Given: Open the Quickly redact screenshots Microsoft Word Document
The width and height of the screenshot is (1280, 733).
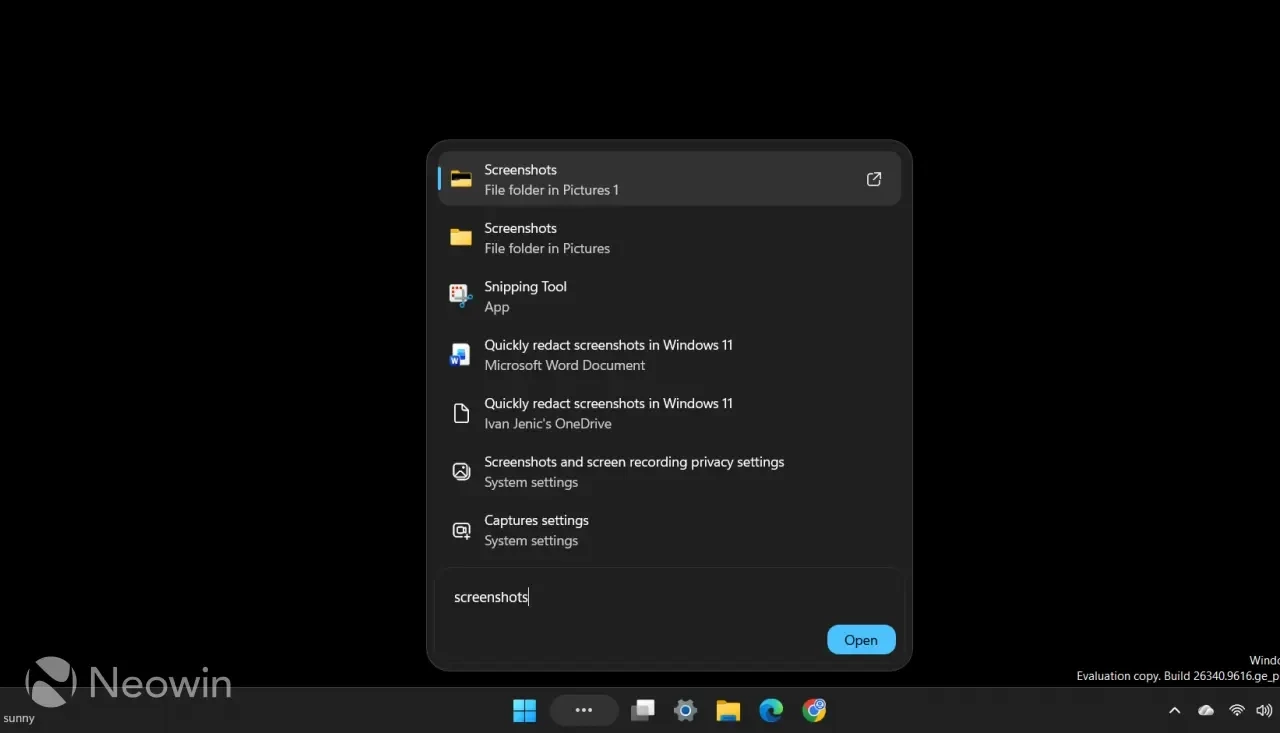Looking at the screenshot, I should click(669, 355).
